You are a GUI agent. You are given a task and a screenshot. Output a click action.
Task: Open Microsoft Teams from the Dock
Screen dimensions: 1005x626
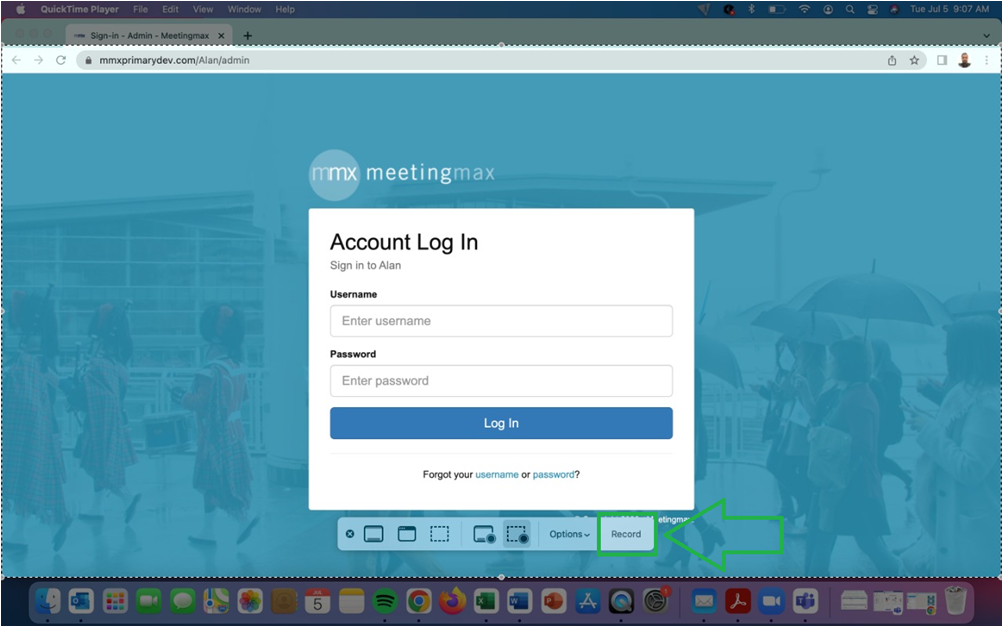(805, 601)
